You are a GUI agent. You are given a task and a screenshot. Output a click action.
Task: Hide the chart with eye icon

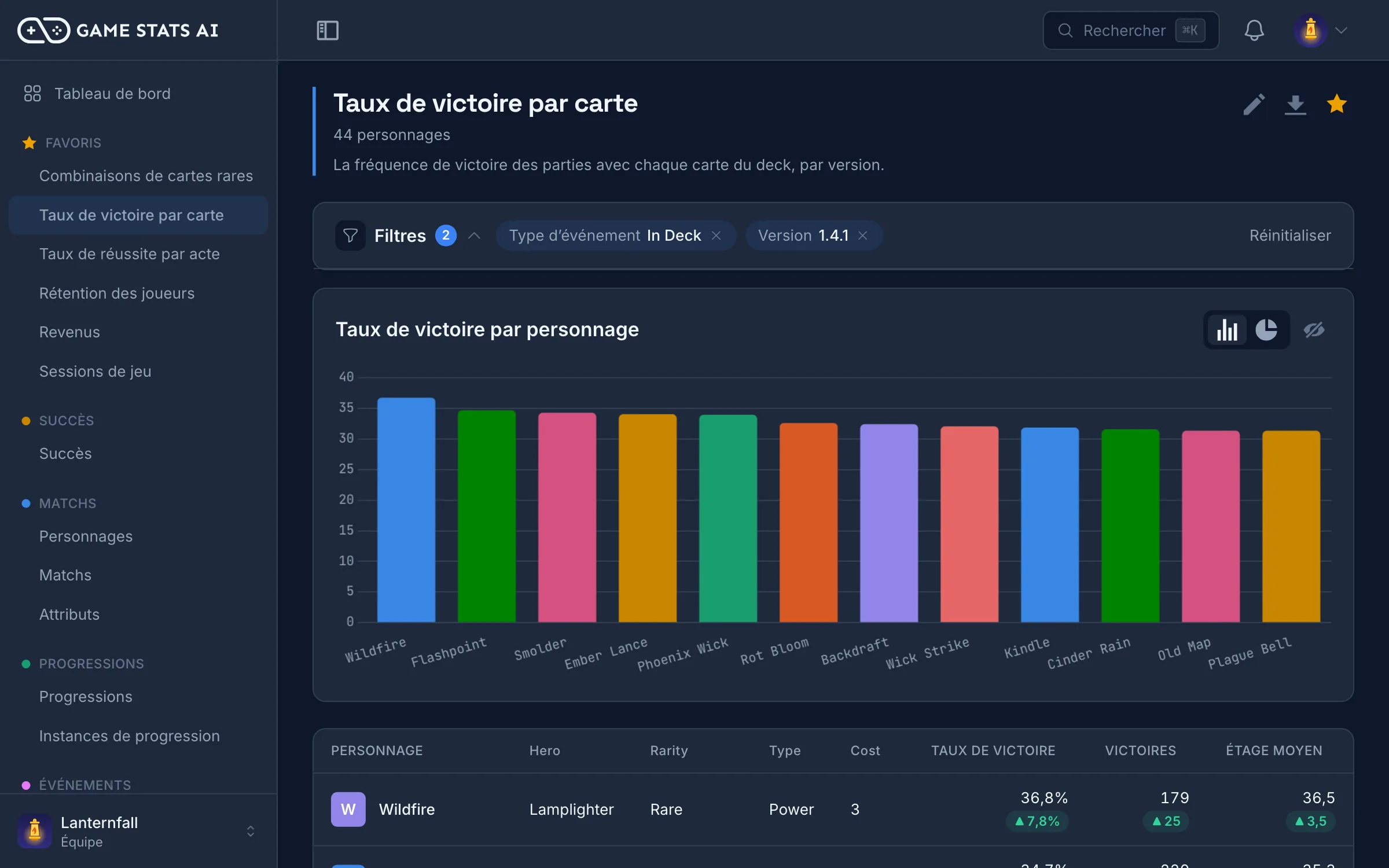(1314, 330)
